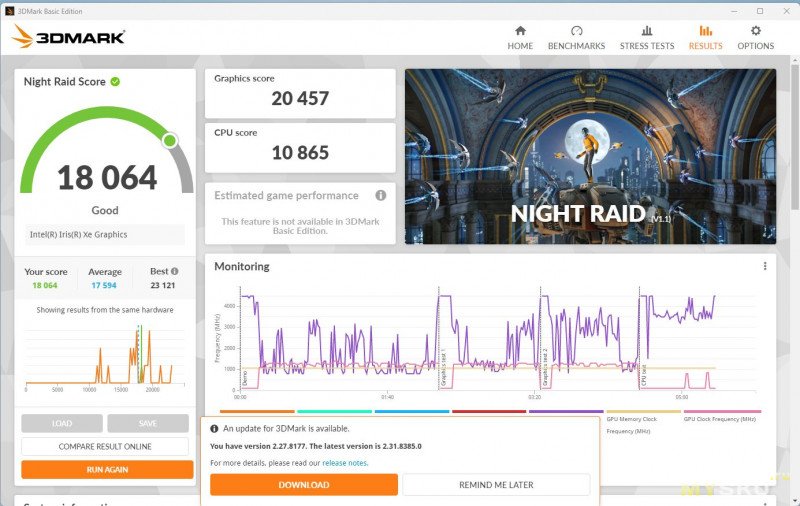Click the 3DMark logo

click(68, 37)
